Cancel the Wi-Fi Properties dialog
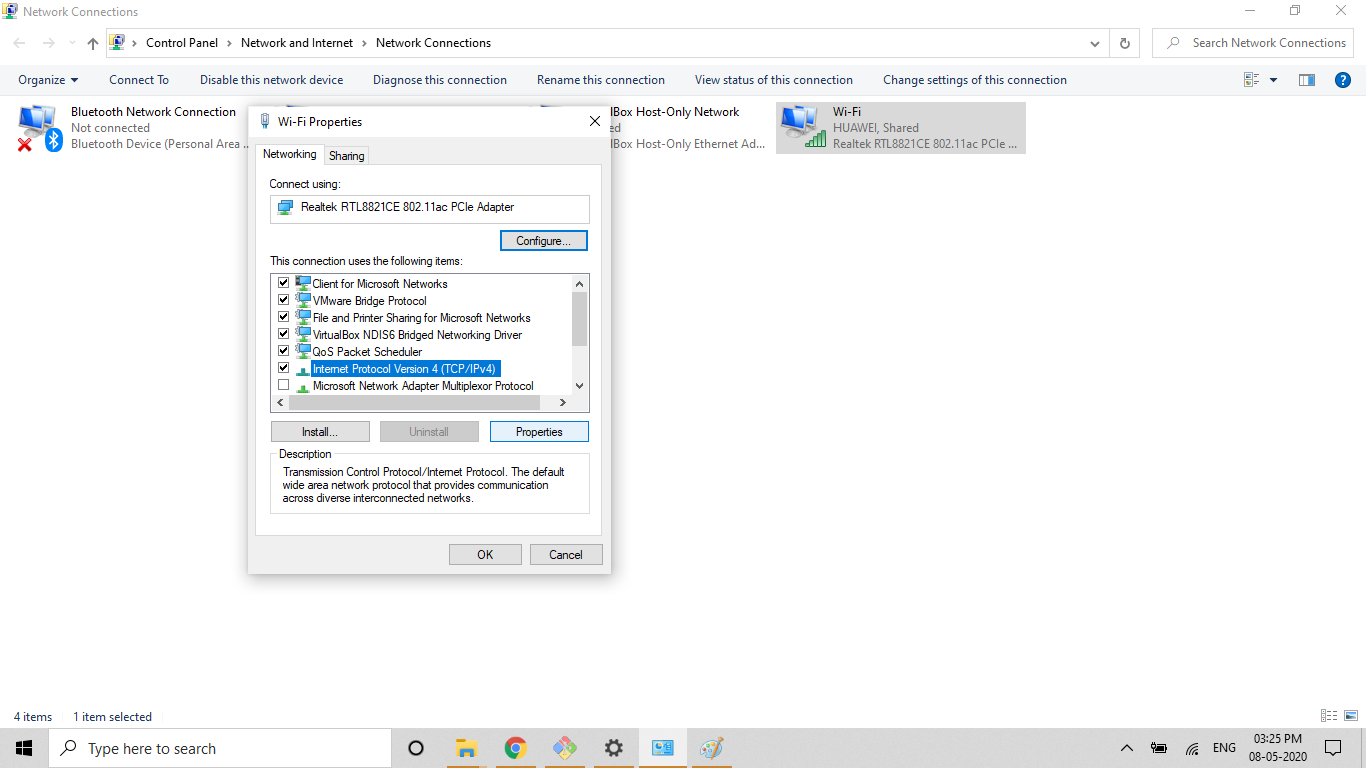Image resolution: width=1366 pixels, height=768 pixels. click(x=566, y=554)
